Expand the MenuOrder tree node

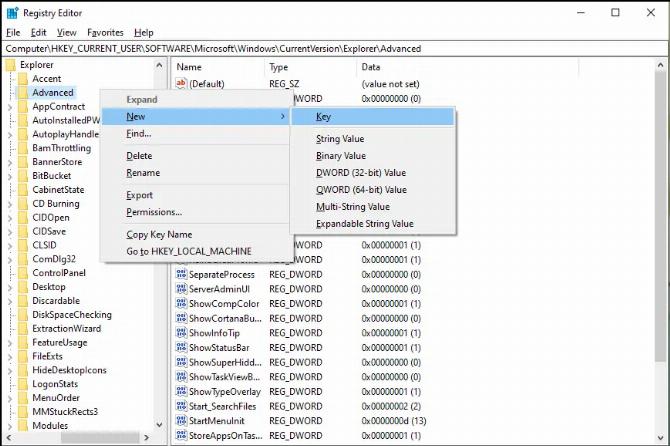tap(10, 398)
